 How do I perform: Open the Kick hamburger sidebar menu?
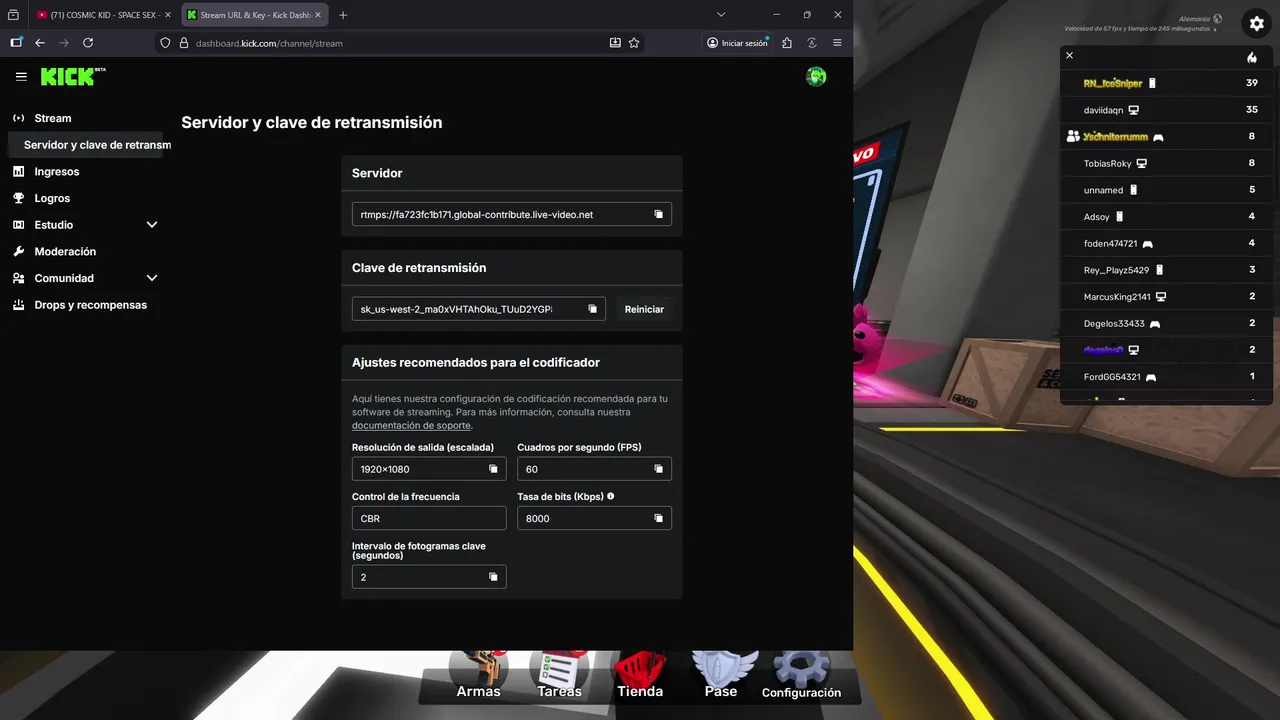coord(21,76)
